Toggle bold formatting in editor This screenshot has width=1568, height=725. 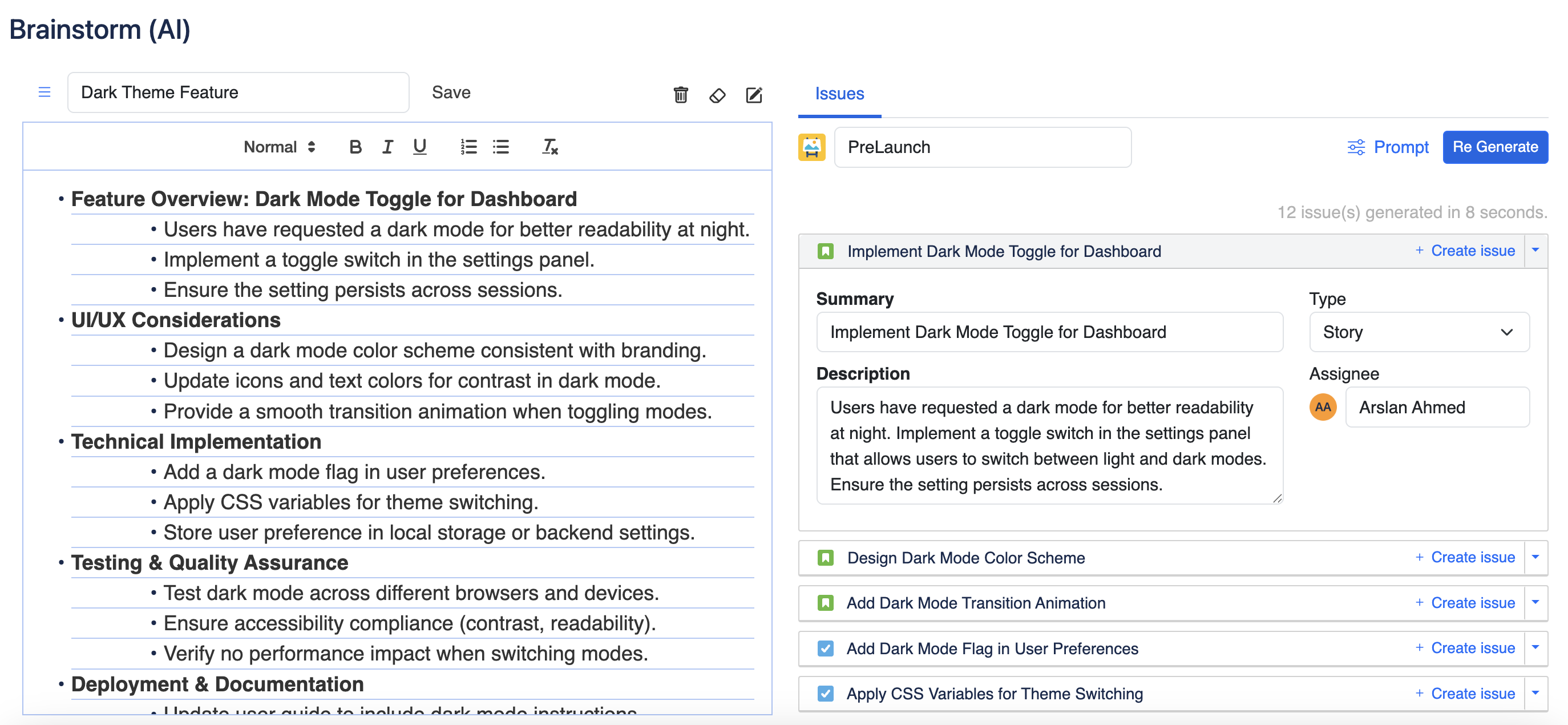(x=355, y=147)
